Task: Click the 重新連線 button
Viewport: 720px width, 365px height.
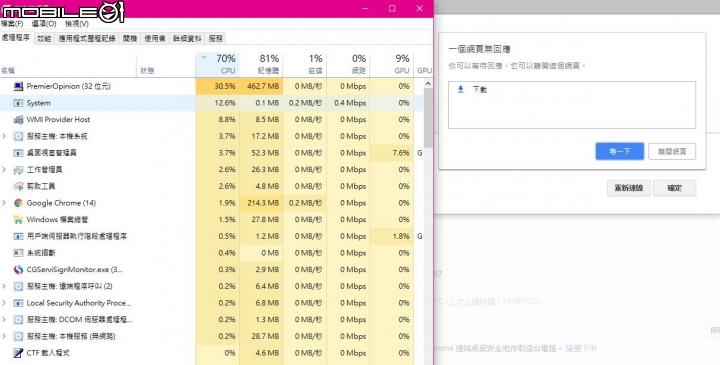Action: [629, 188]
